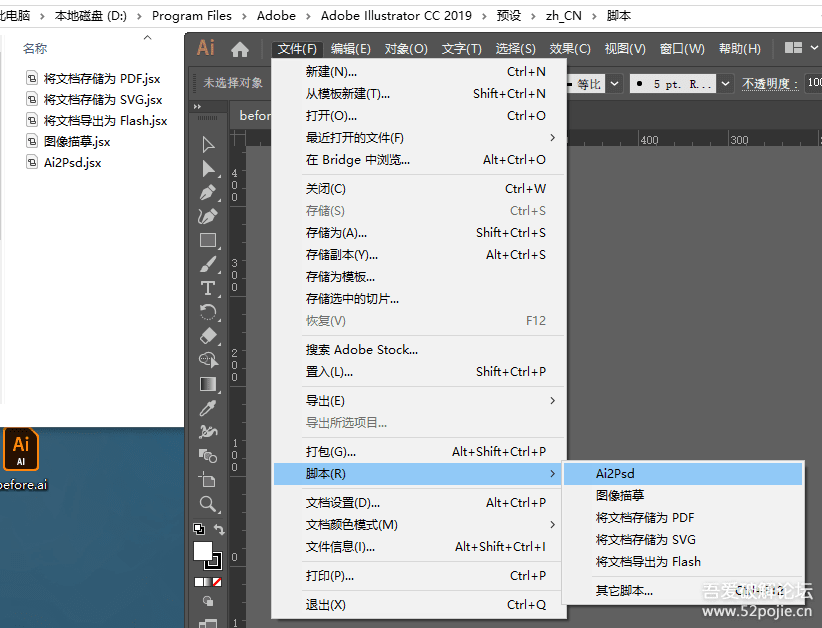The image size is (822, 628).
Task: Apply the None (red slash) color mode
Action: click(x=217, y=582)
